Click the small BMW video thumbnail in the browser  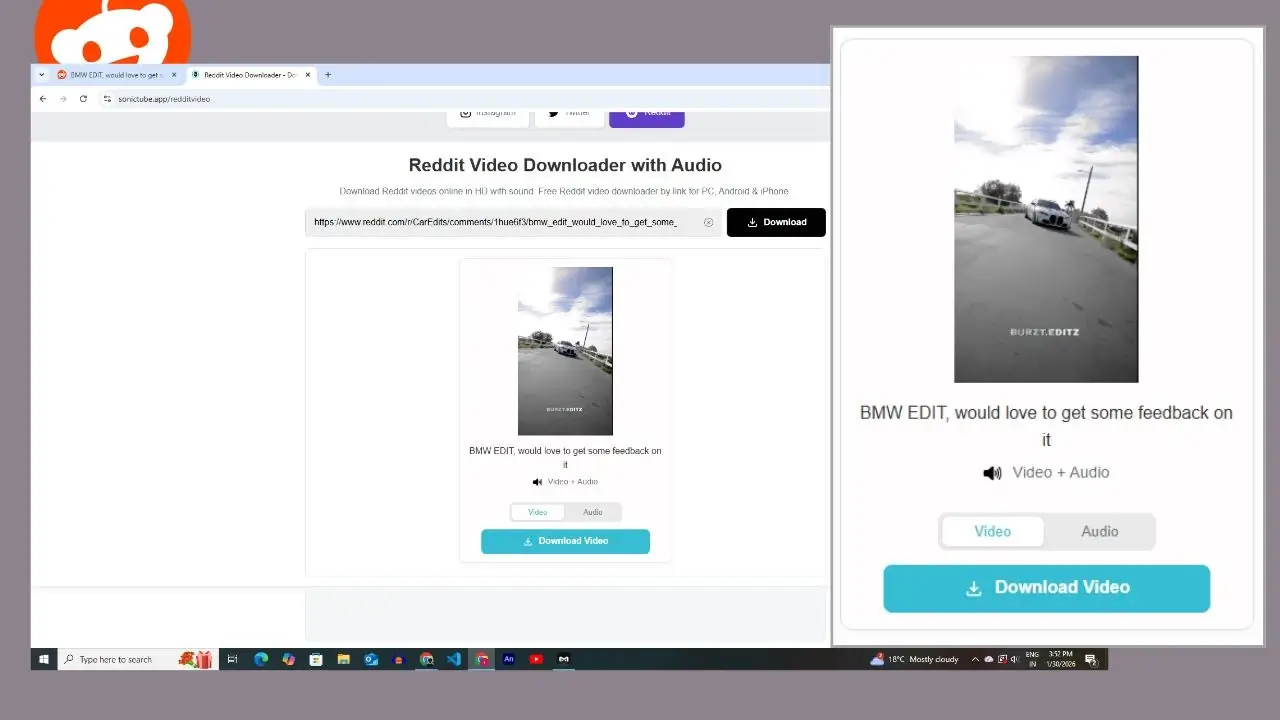[x=565, y=351]
